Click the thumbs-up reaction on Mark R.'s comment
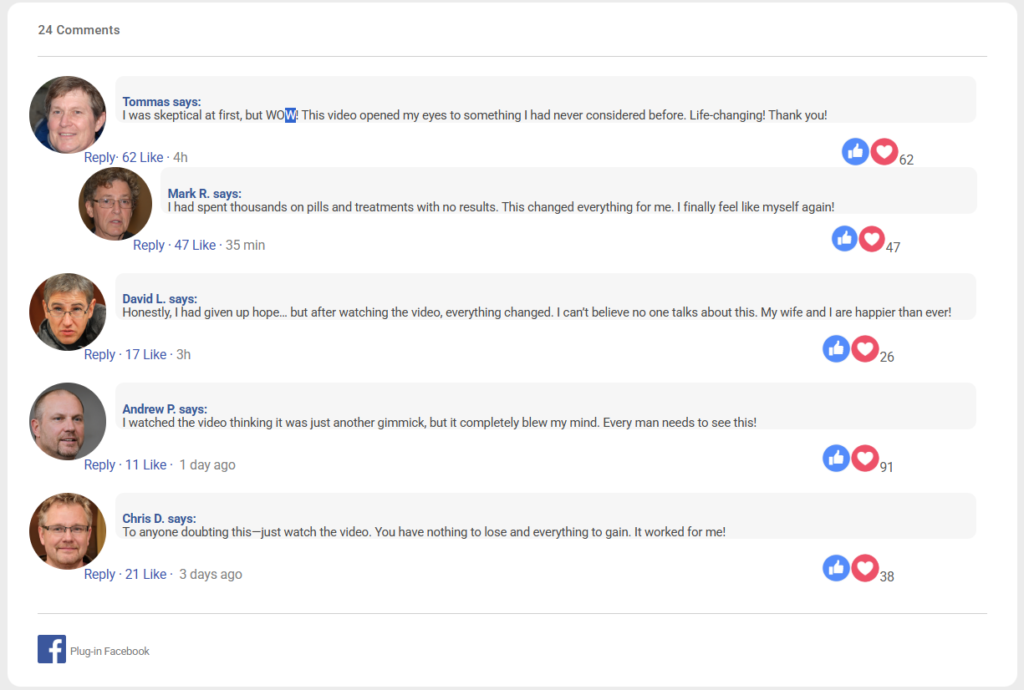 845,239
